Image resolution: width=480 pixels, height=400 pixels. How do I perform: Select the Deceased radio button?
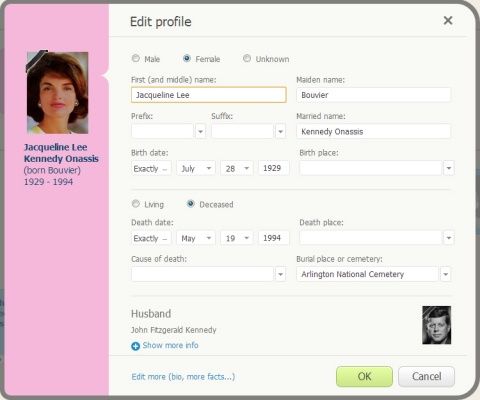pos(190,204)
